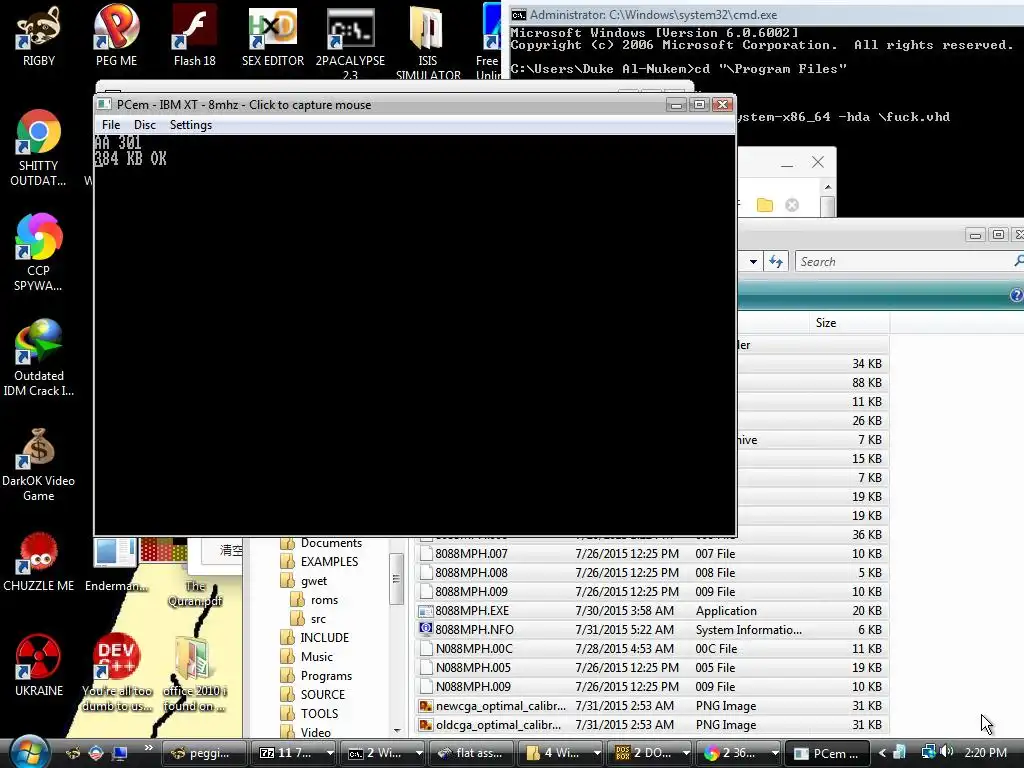Launch the CHUZZLE ME shortcut
The width and height of the screenshot is (1024, 768).
[39, 562]
